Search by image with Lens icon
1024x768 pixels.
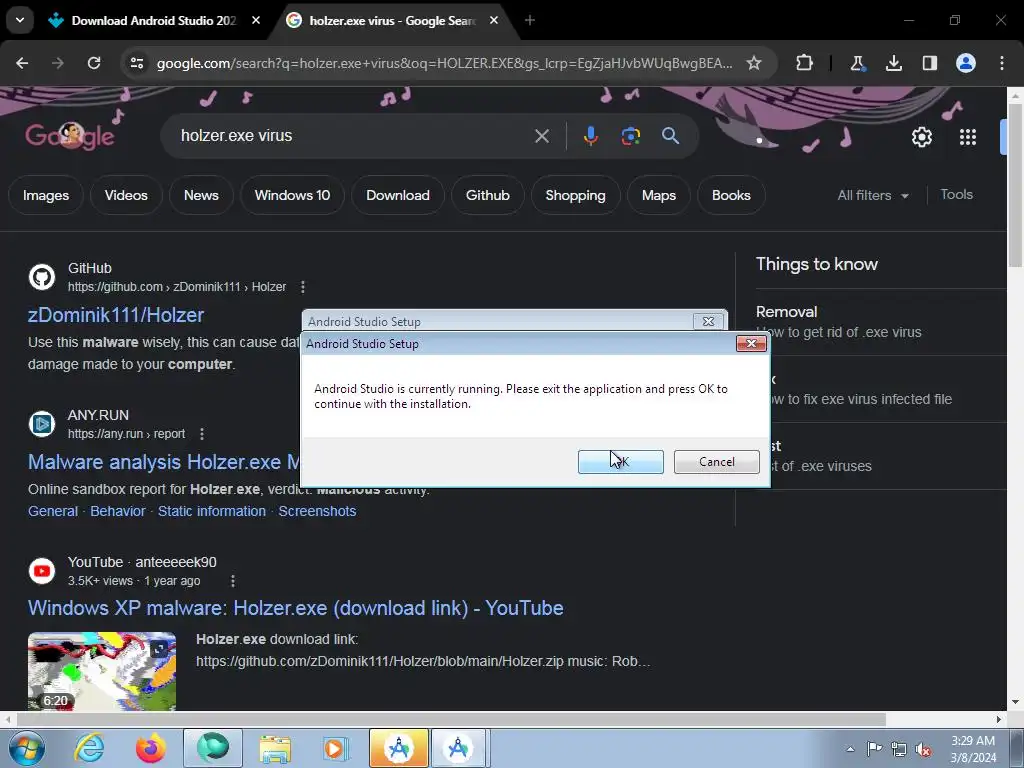pos(630,136)
